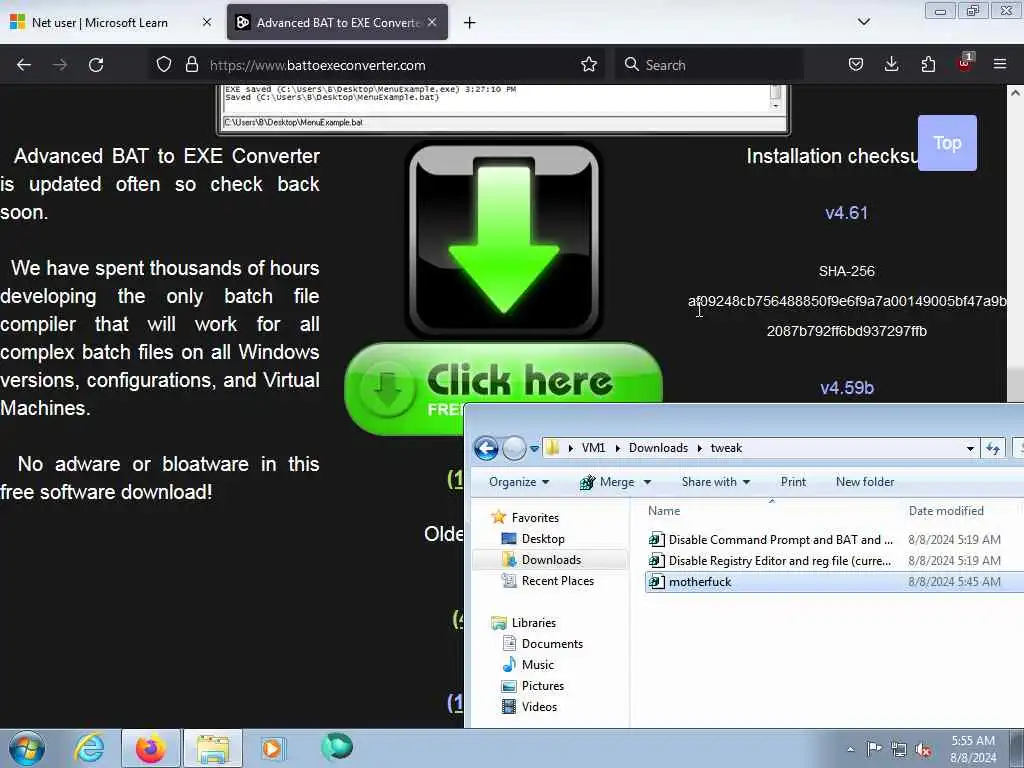Open Firefox downloads panel
This screenshot has height=768, width=1024.
pos(891,65)
